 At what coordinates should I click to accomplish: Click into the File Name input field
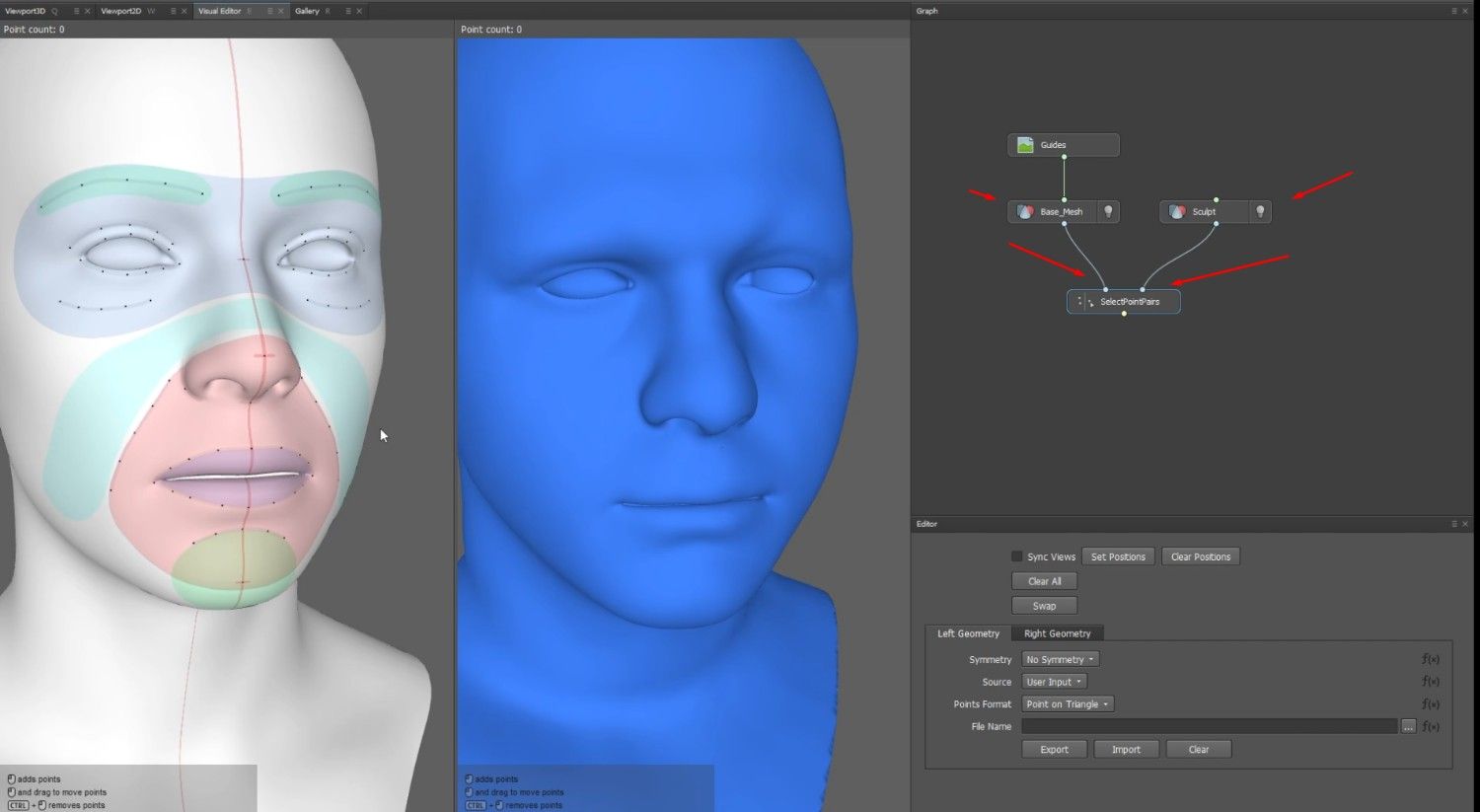tap(1210, 726)
